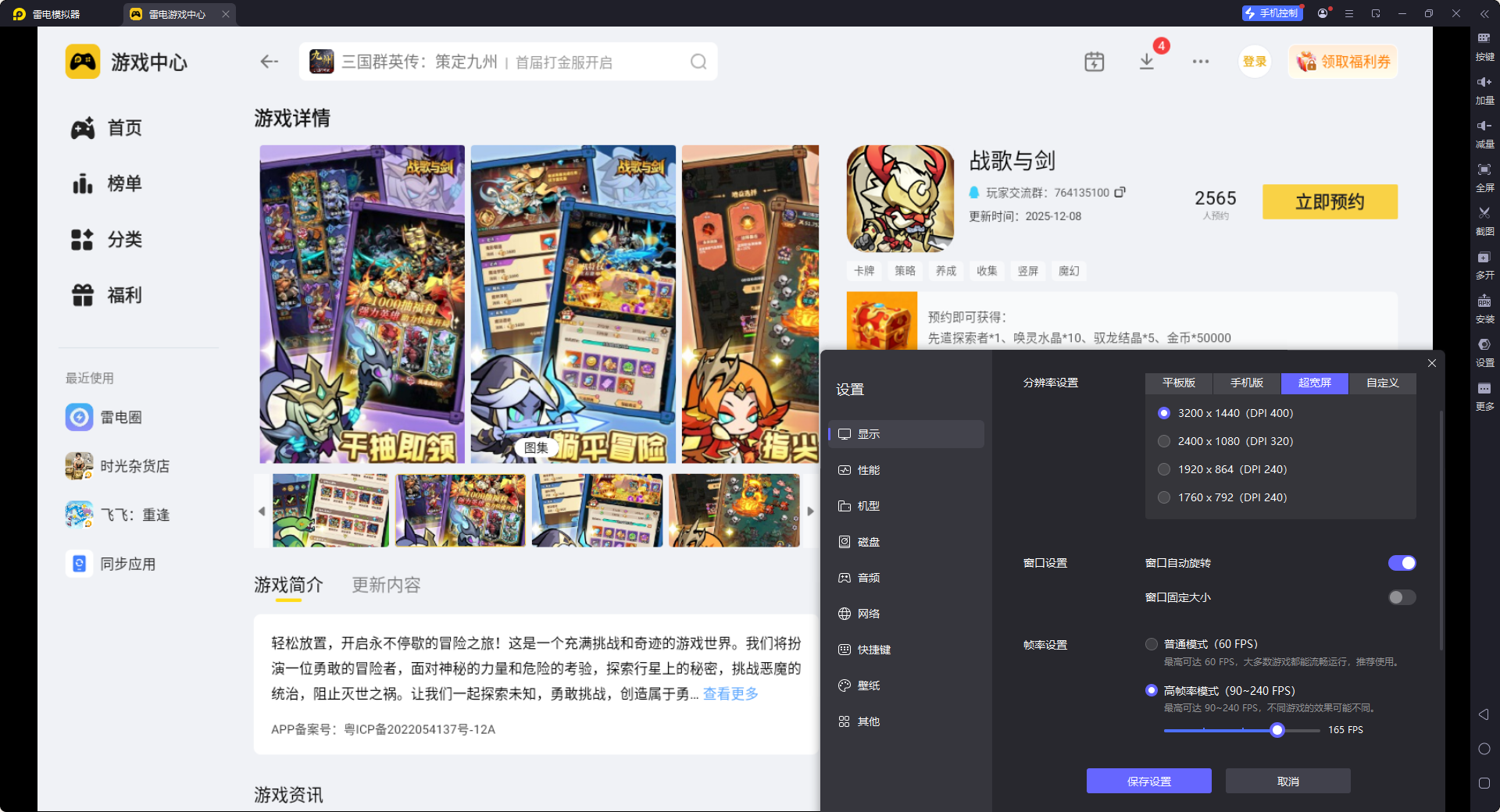1500x812 pixels.
Task: Open the downloads icon with badge
Action: click(x=1147, y=62)
